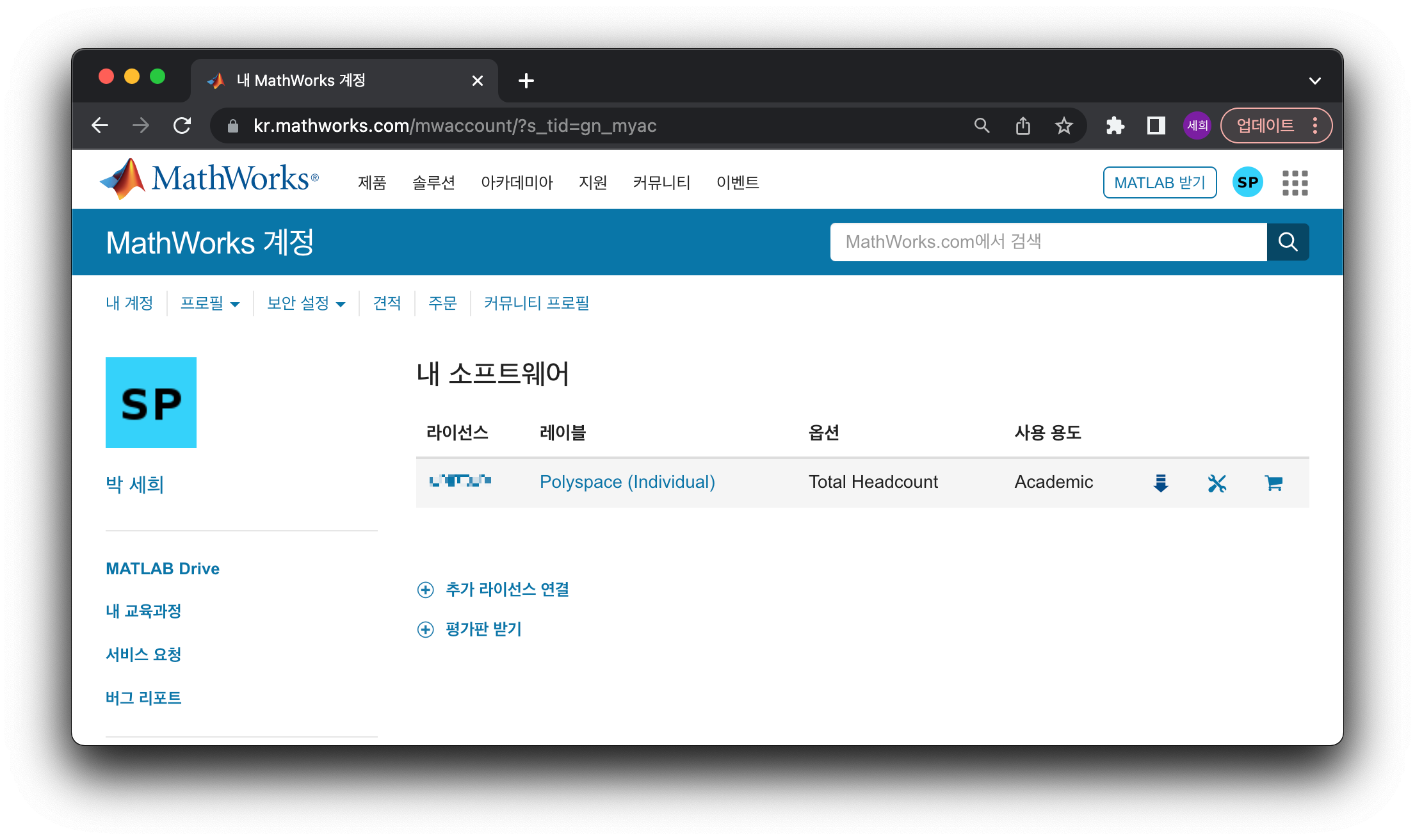Open the MATLAB Drive link
Viewport: 1415px width, 840px height.
point(163,569)
